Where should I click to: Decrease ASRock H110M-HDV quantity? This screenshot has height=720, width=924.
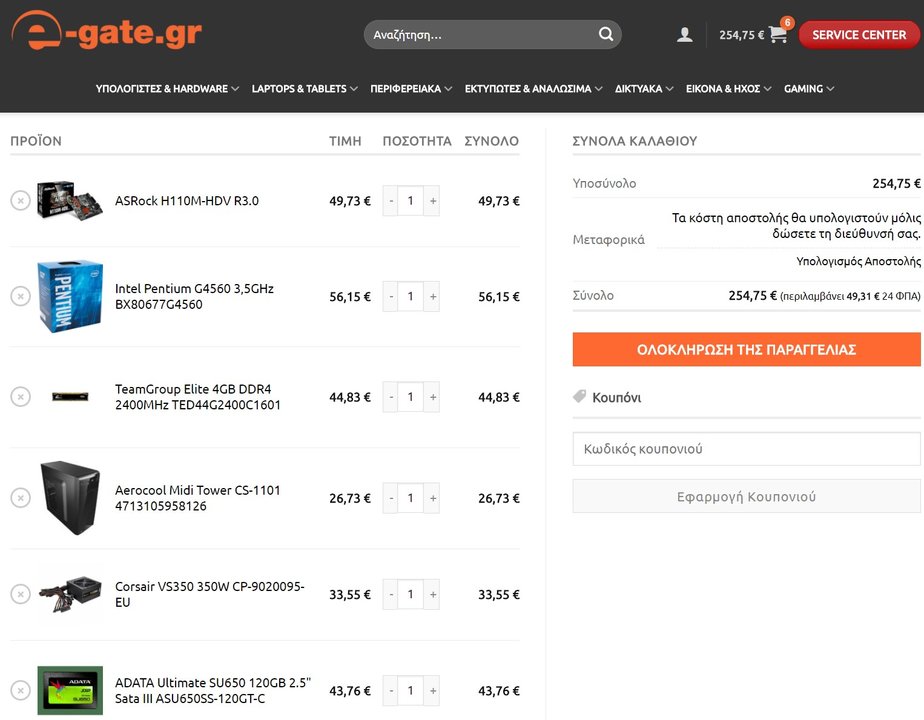coord(391,201)
